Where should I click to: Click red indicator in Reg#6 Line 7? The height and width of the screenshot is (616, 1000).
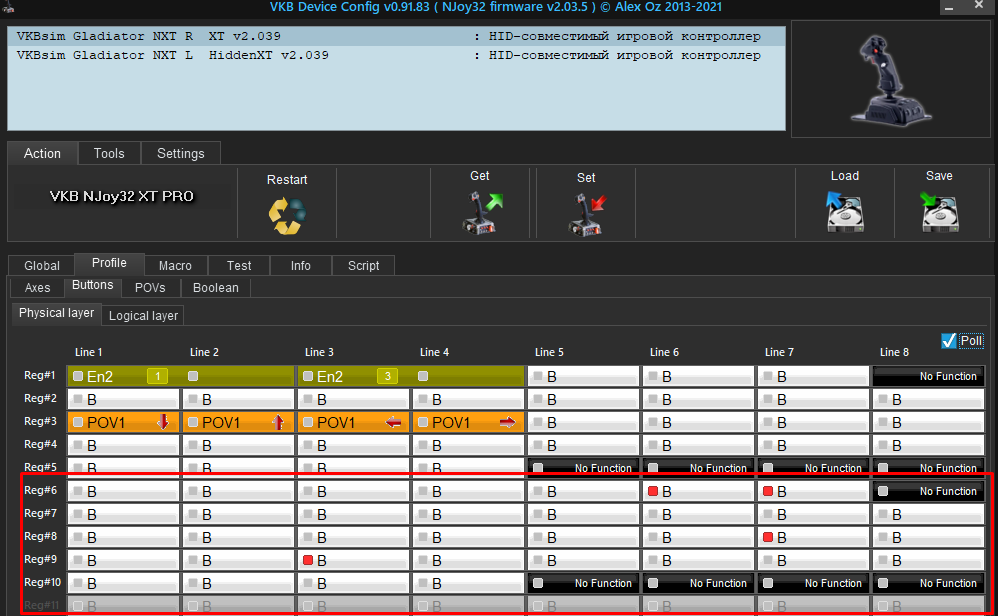pyautogui.click(x=768, y=491)
